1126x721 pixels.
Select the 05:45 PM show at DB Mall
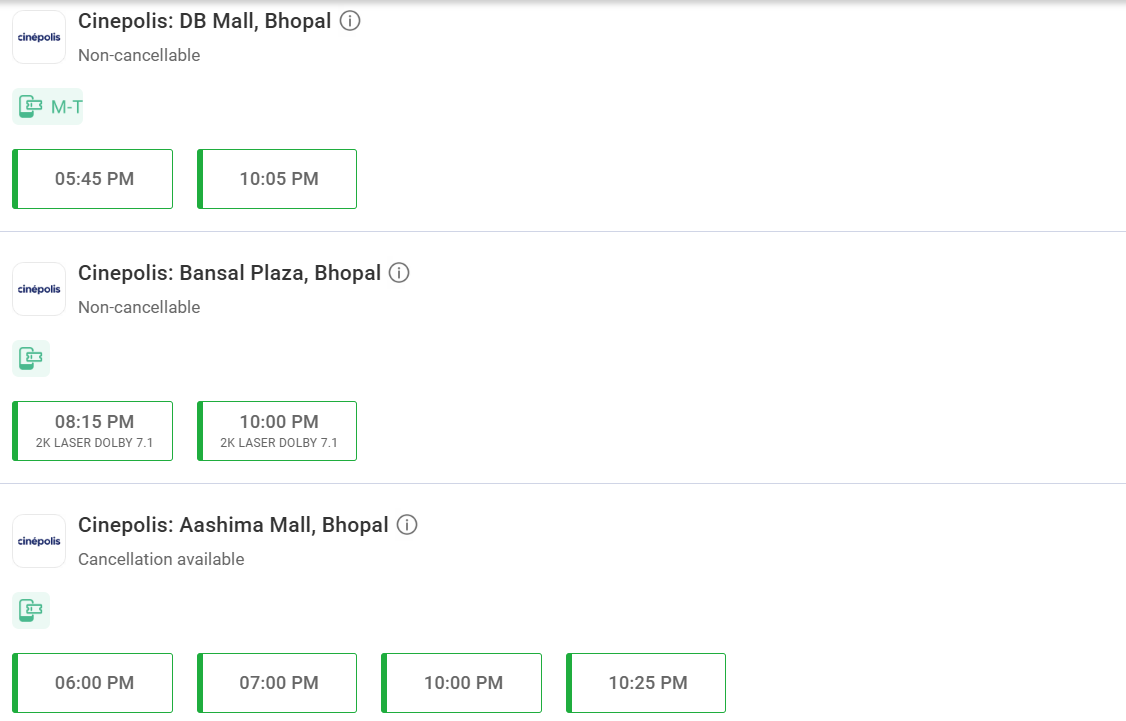[x=93, y=179]
